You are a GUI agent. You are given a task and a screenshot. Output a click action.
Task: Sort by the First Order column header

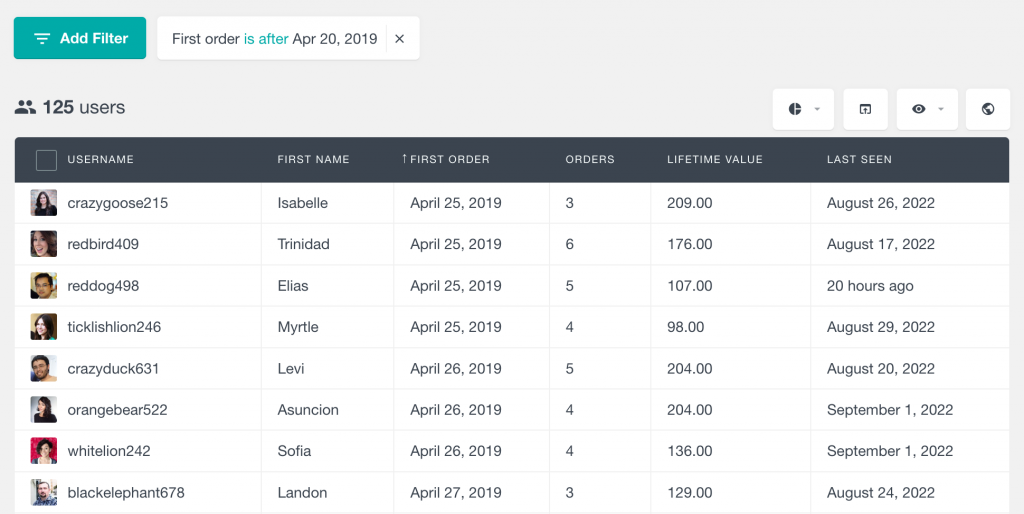tap(449, 160)
